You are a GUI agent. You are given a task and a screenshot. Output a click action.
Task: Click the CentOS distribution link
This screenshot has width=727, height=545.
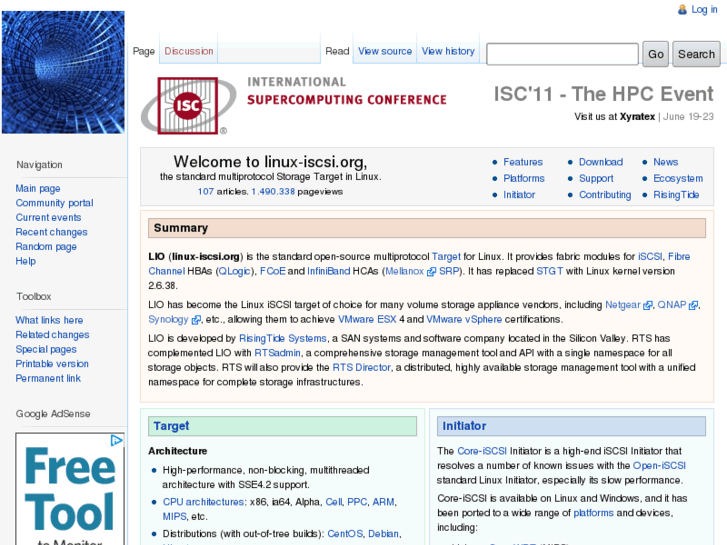(345, 534)
